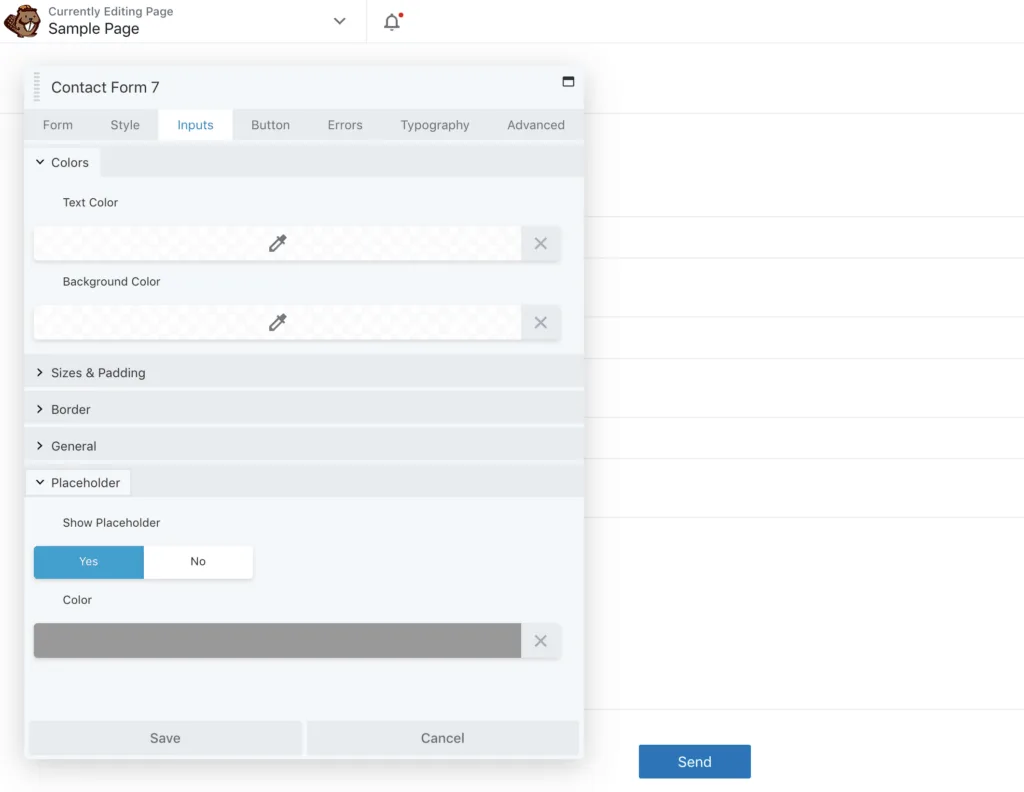Expand the Border section

304,409
